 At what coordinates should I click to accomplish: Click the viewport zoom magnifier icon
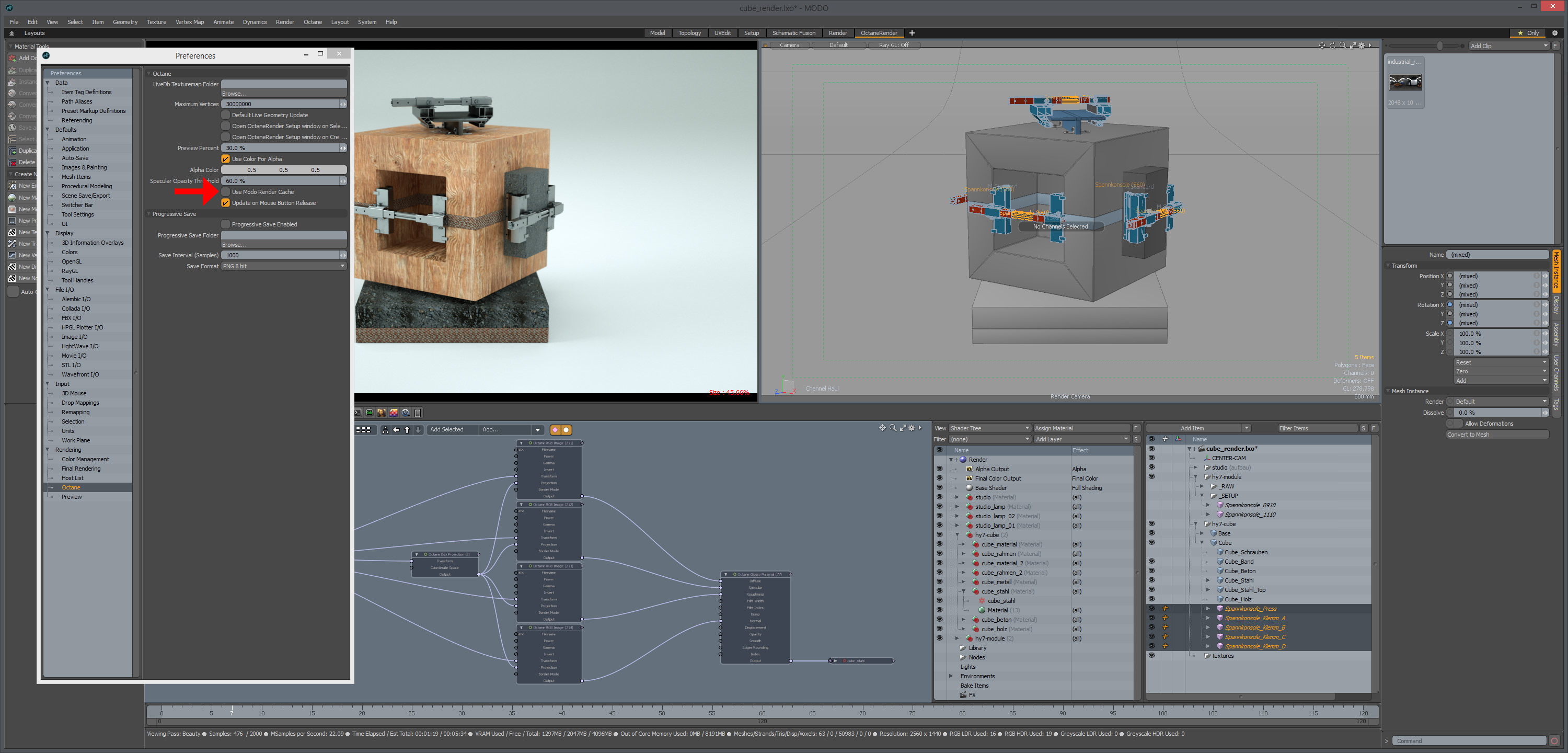[x=1342, y=45]
